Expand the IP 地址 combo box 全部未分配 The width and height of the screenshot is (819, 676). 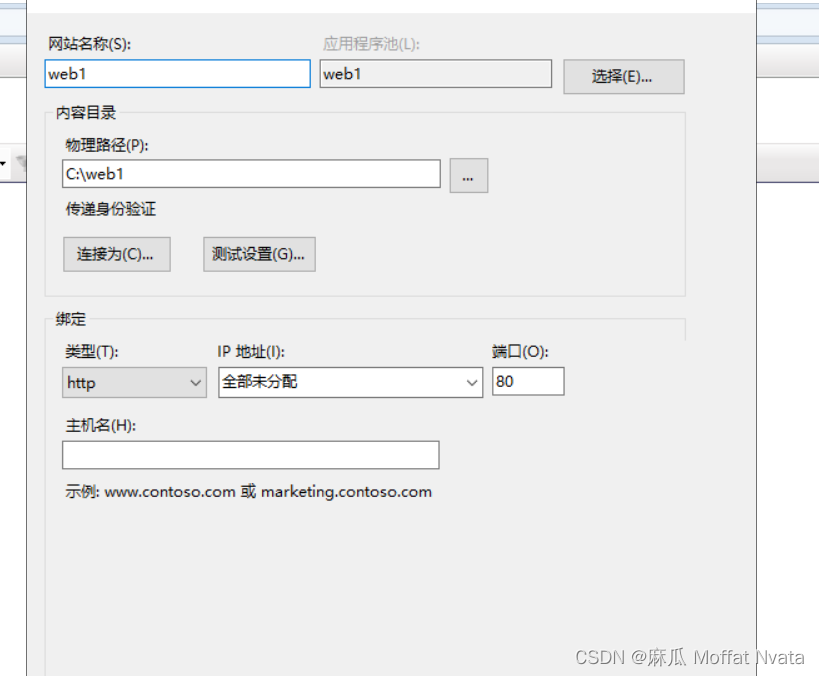[x=350, y=382]
